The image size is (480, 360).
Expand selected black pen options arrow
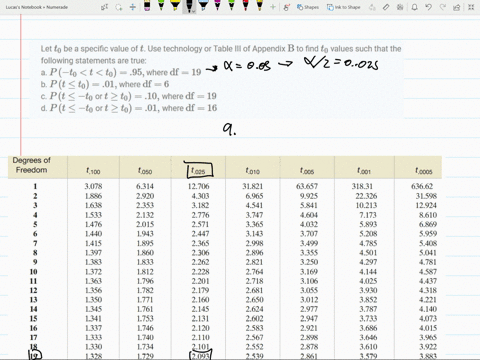(193, 11)
